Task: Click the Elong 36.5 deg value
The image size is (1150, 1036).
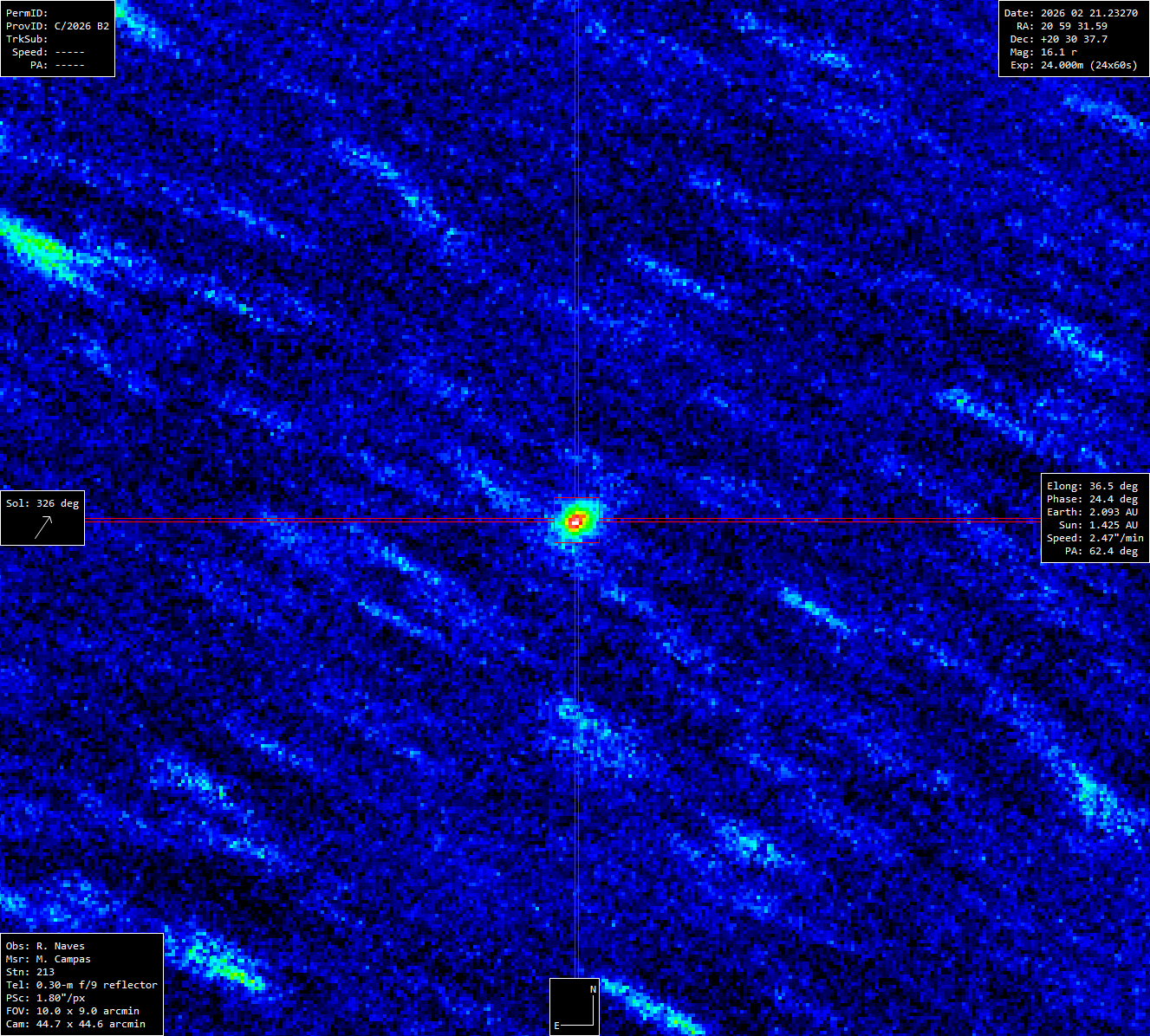Action: [1092, 486]
